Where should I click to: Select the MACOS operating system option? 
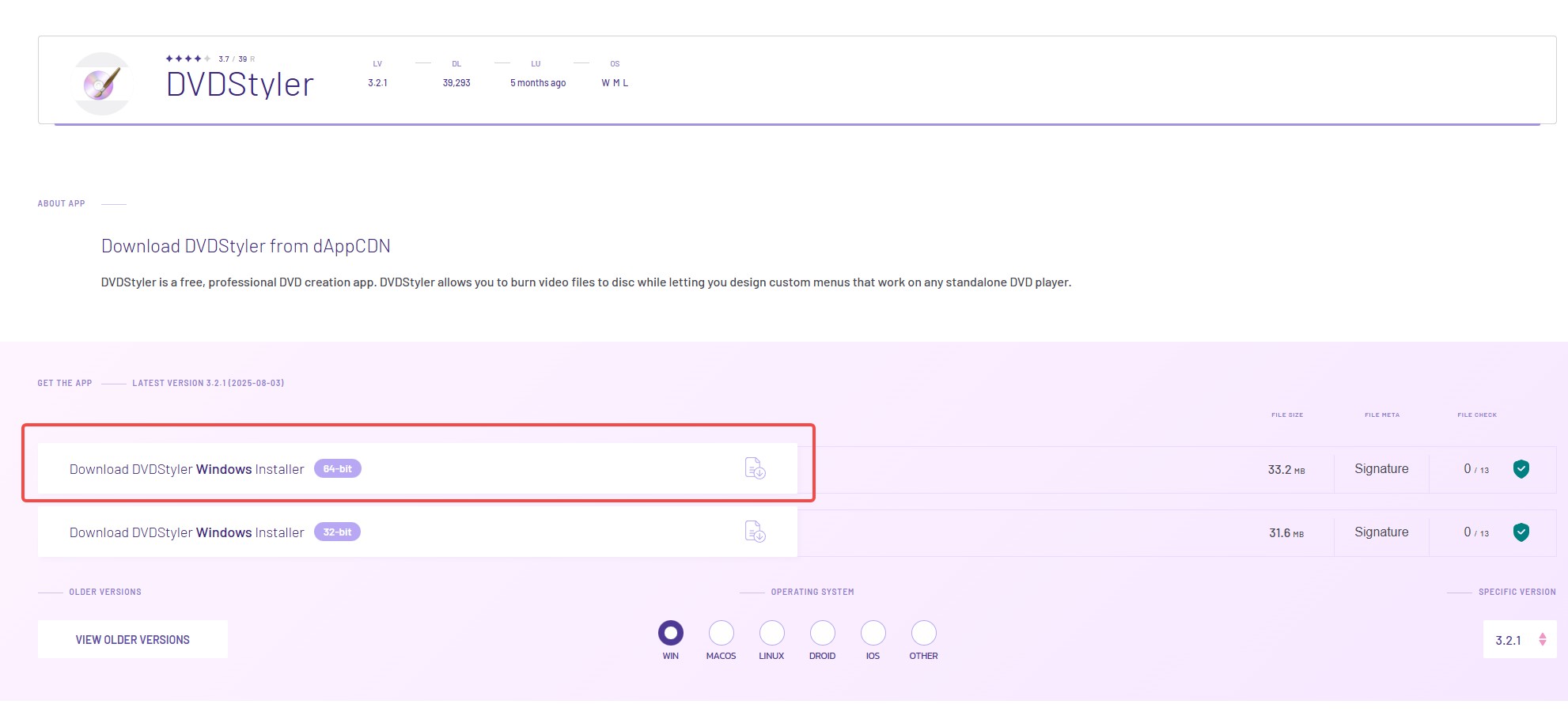722,633
